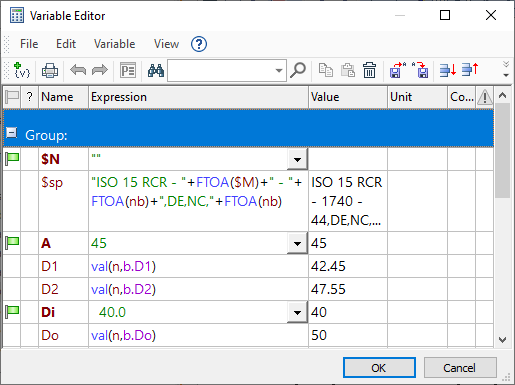This screenshot has height=385, width=515.
Task: Collapse the Group section
Action: (11, 133)
